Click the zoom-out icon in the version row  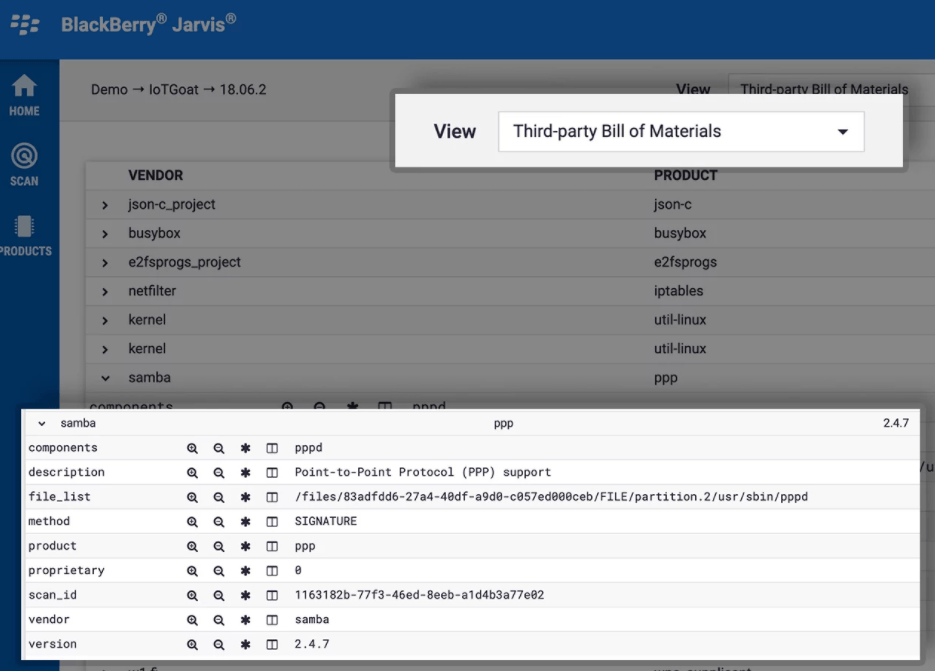[219, 644]
